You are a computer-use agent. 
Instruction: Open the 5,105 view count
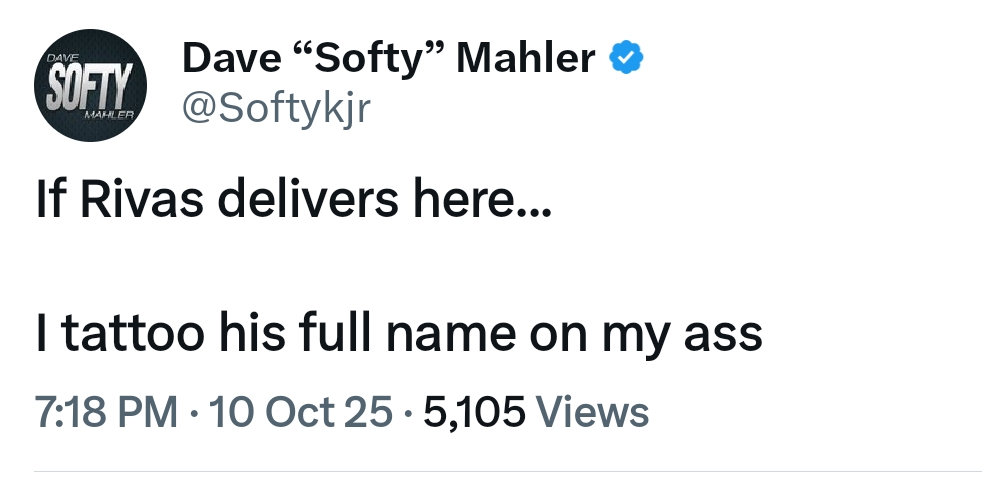[474, 411]
